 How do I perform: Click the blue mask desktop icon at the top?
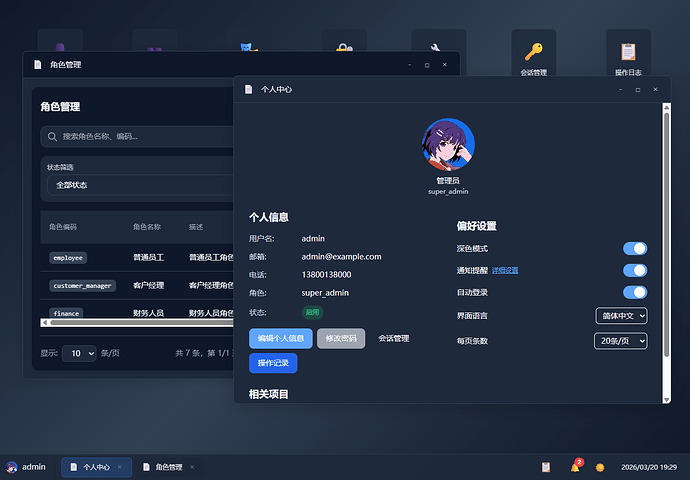coord(249,47)
